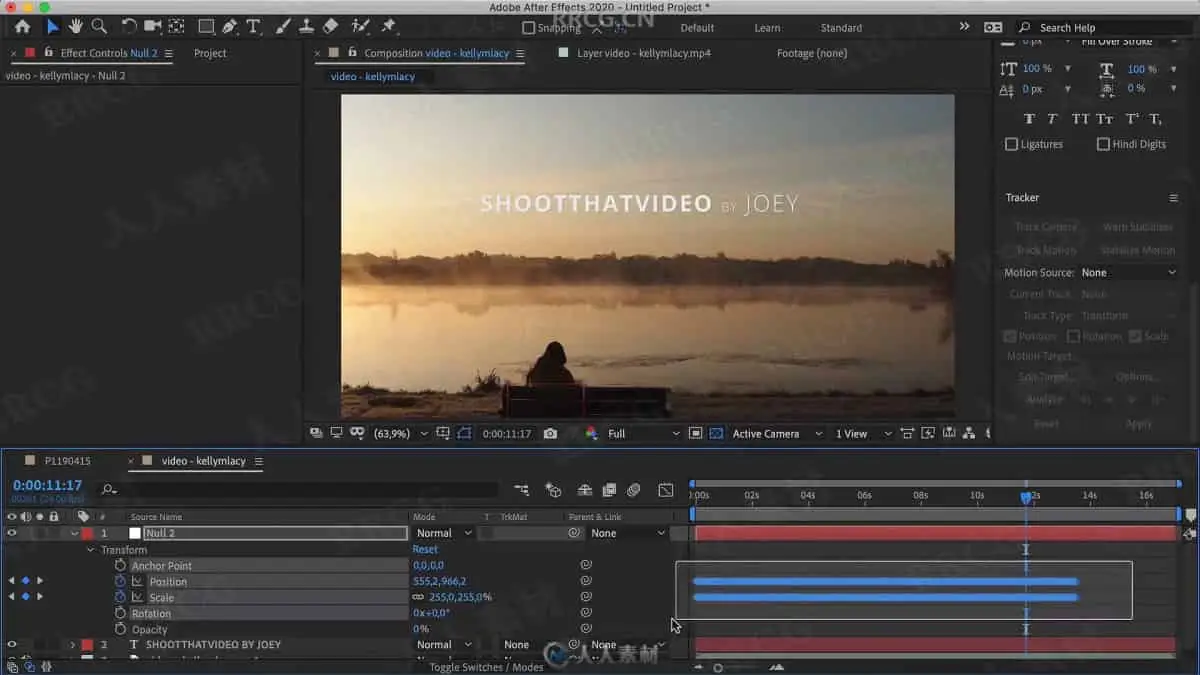Switch to the Project panel tab
The image size is (1200, 675).
(210, 53)
